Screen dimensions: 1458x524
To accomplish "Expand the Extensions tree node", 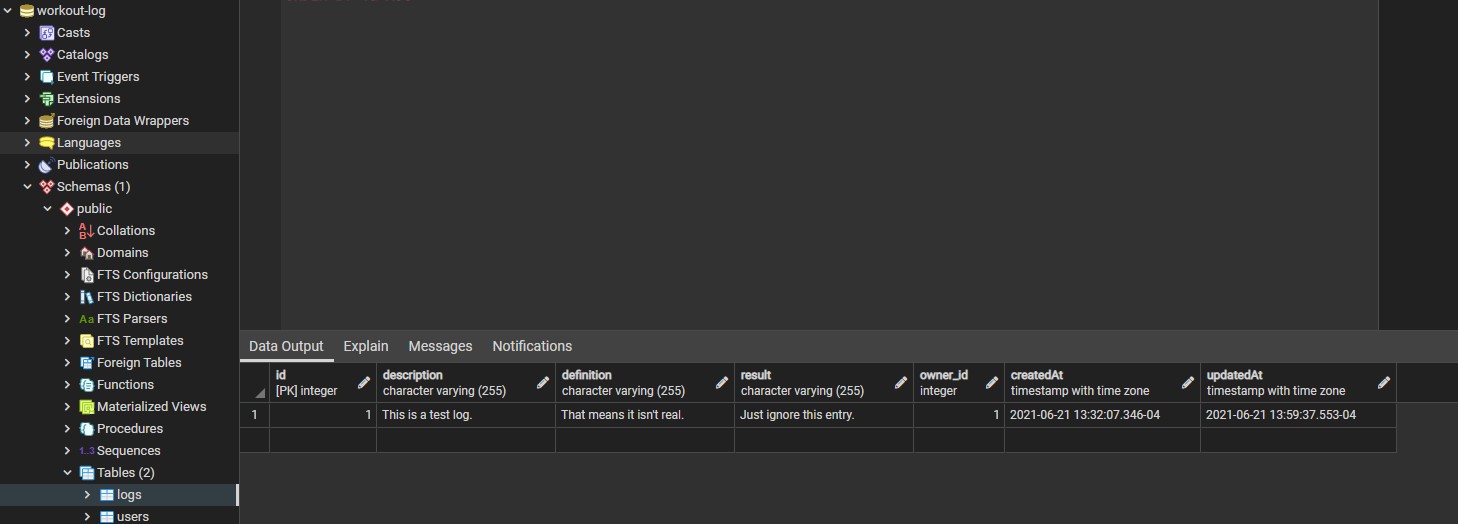I will pyautogui.click(x=28, y=99).
